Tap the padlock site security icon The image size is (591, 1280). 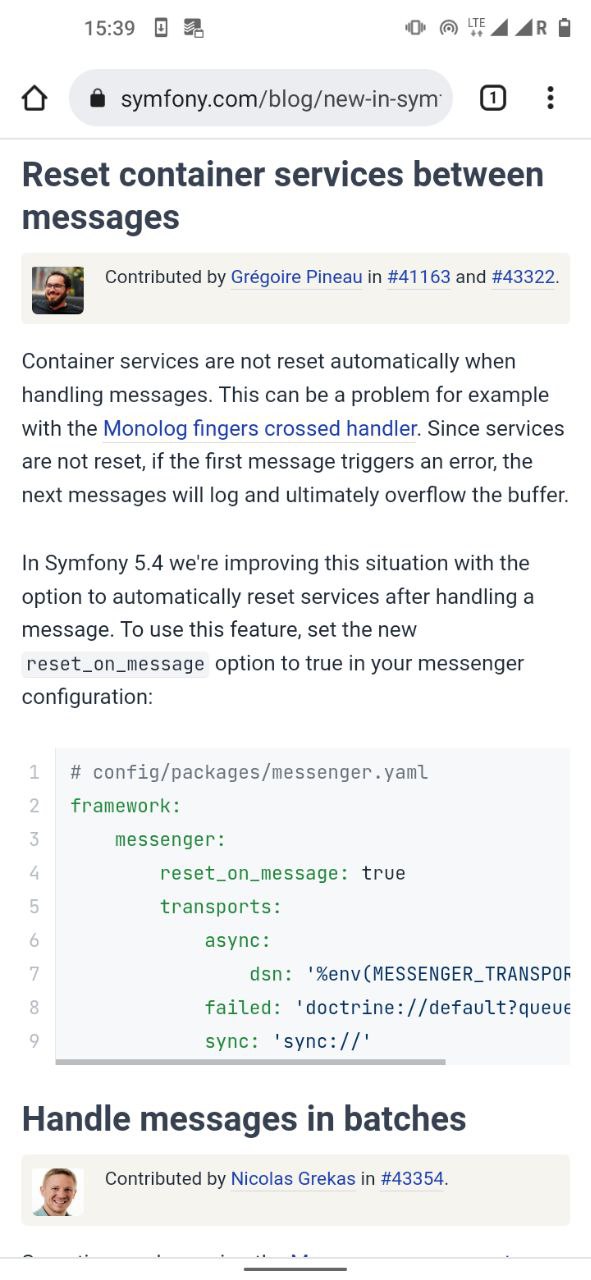point(97,99)
